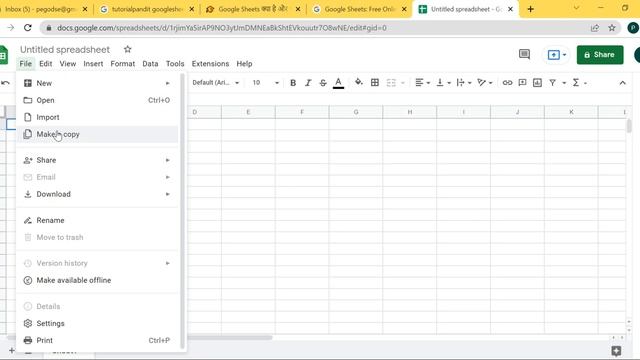Open the Edit menu
Image resolution: width=640 pixels, height=360 pixels.
[x=45, y=64]
